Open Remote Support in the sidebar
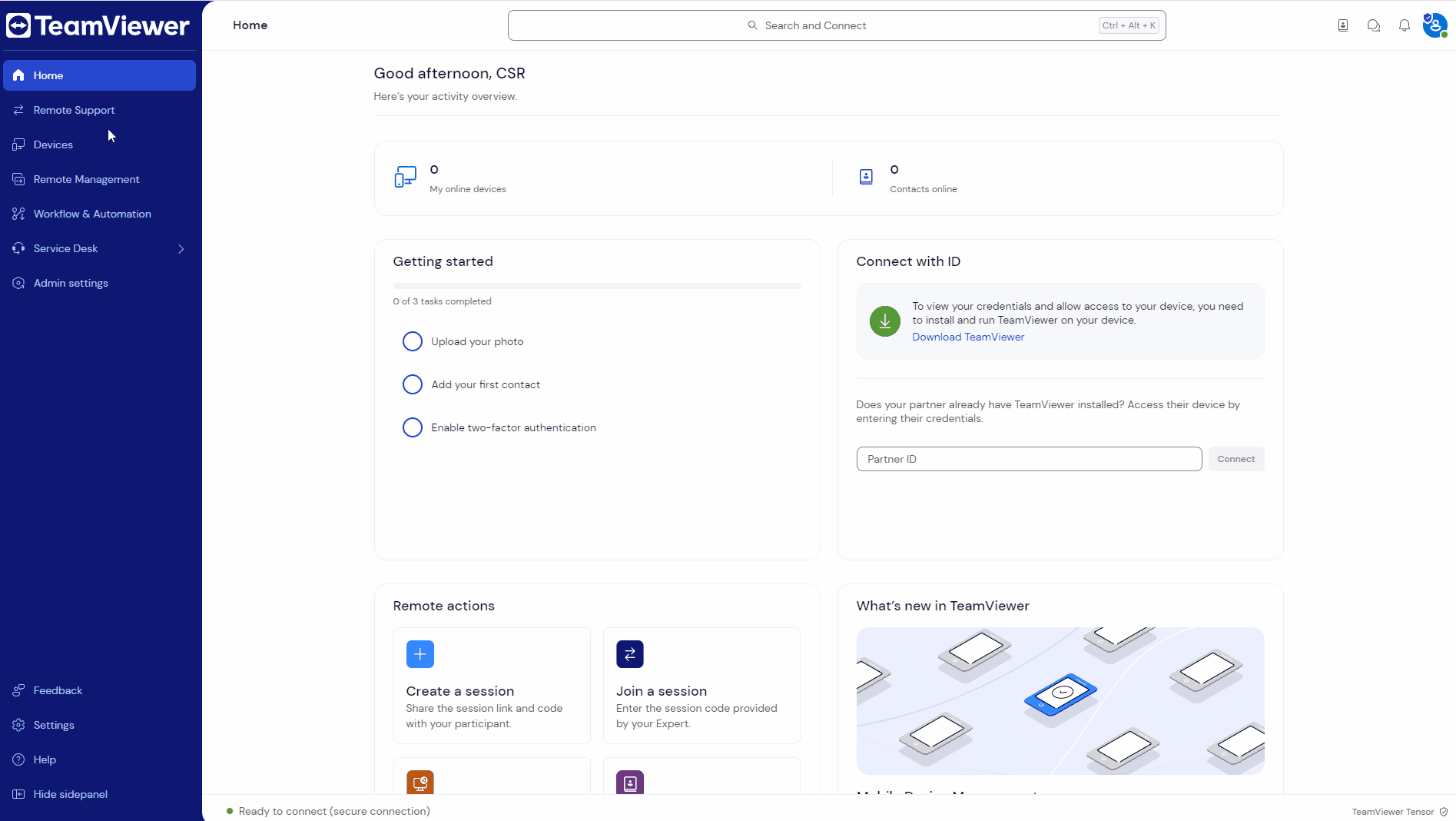 pyautogui.click(x=99, y=110)
